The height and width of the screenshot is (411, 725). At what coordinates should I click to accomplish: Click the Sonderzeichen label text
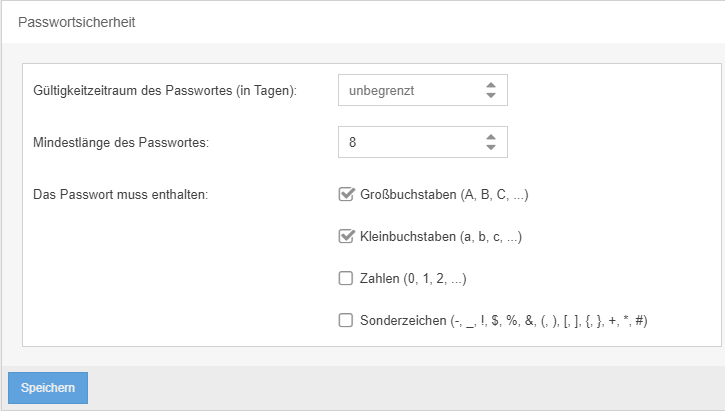click(505, 320)
